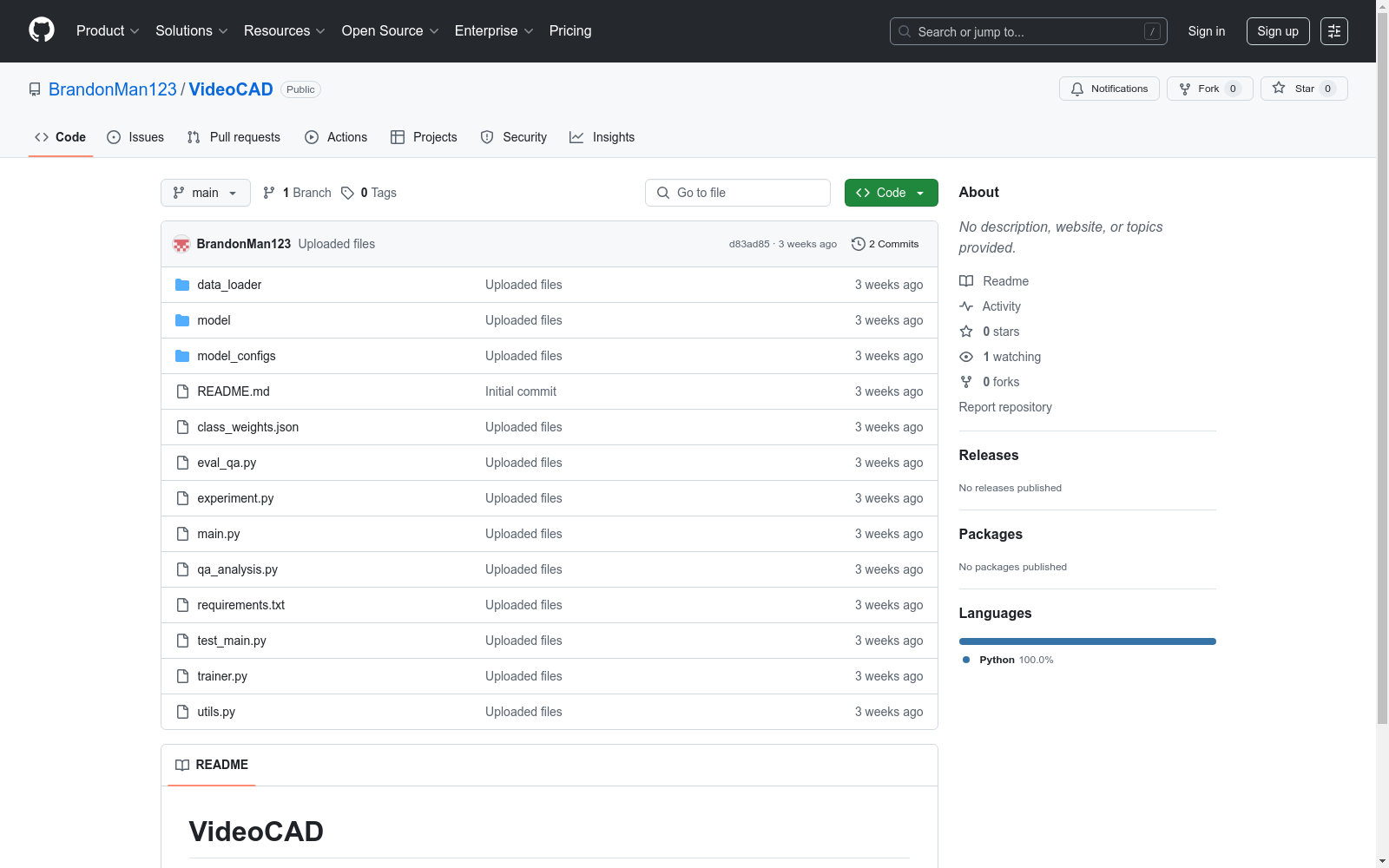Go to GitHub homepage via Octocat logo
Screen dimensions: 1389x868
[42, 30]
